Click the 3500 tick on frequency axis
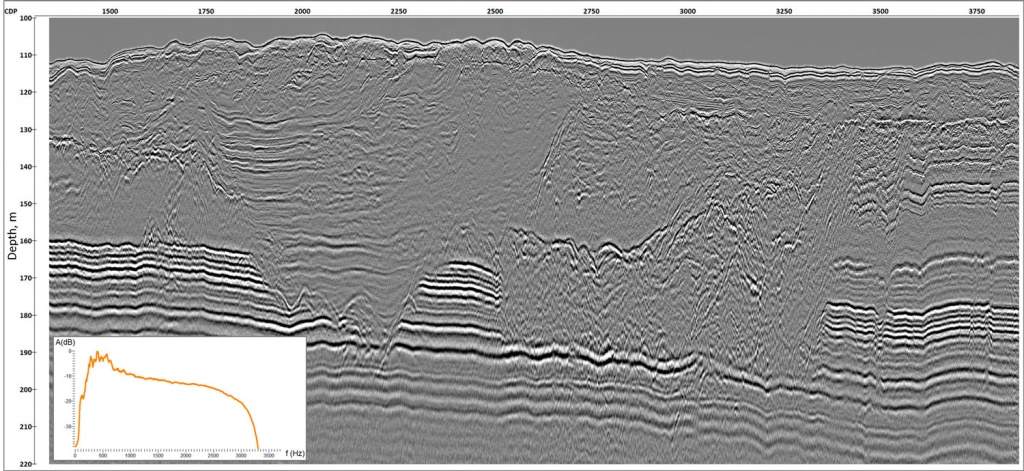The width and height of the screenshot is (1024, 471). pyautogui.click(x=269, y=456)
